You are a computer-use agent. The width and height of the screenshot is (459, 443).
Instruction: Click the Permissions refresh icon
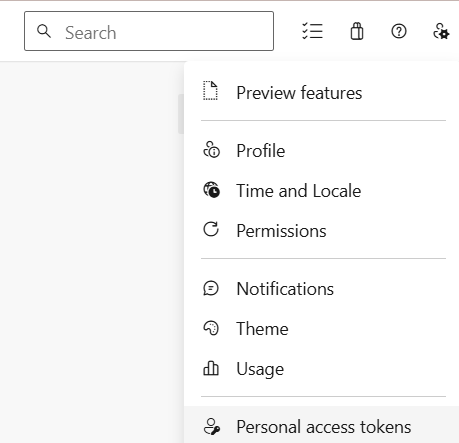click(x=211, y=229)
